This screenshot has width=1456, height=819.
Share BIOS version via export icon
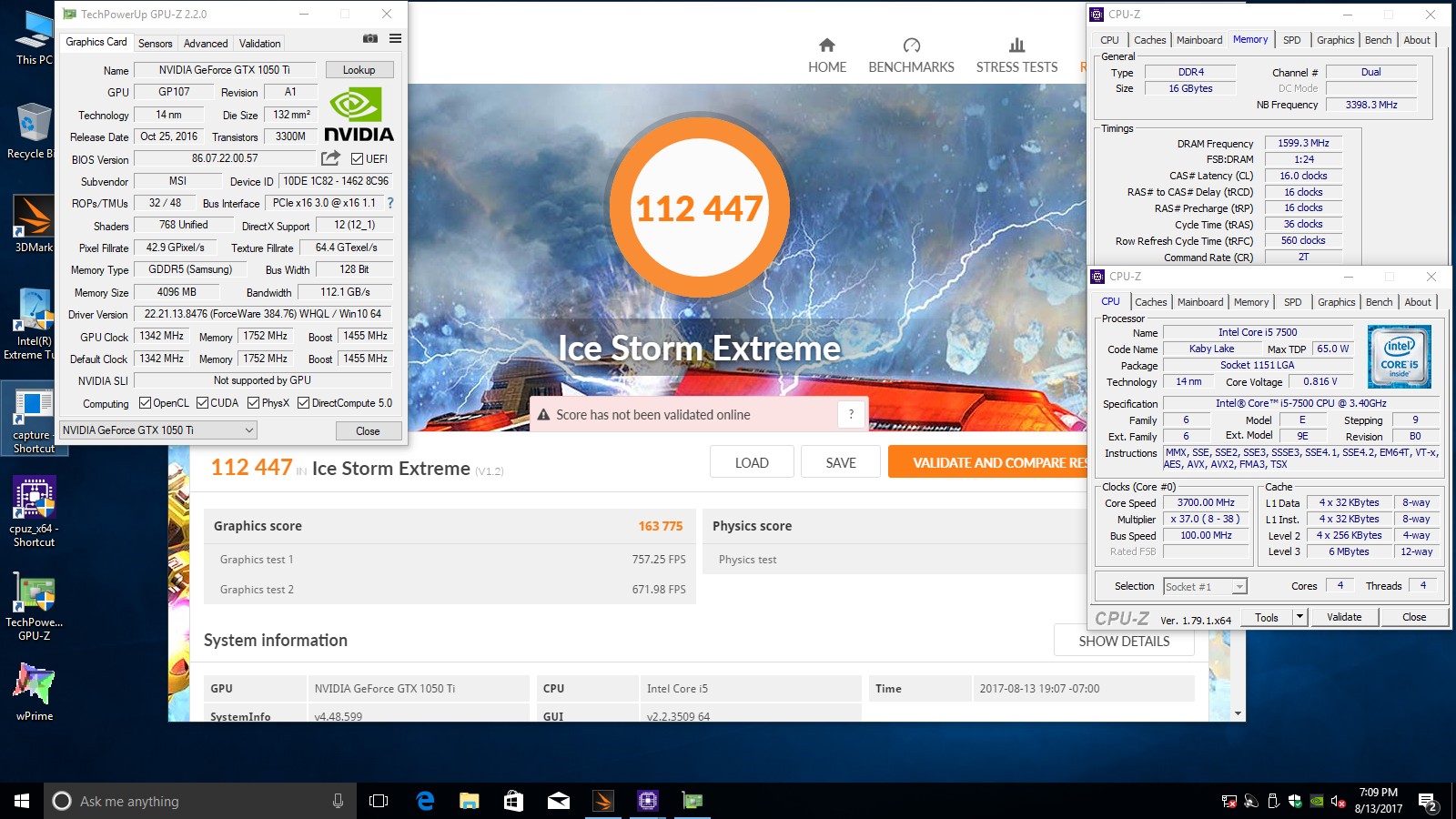click(x=330, y=158)
